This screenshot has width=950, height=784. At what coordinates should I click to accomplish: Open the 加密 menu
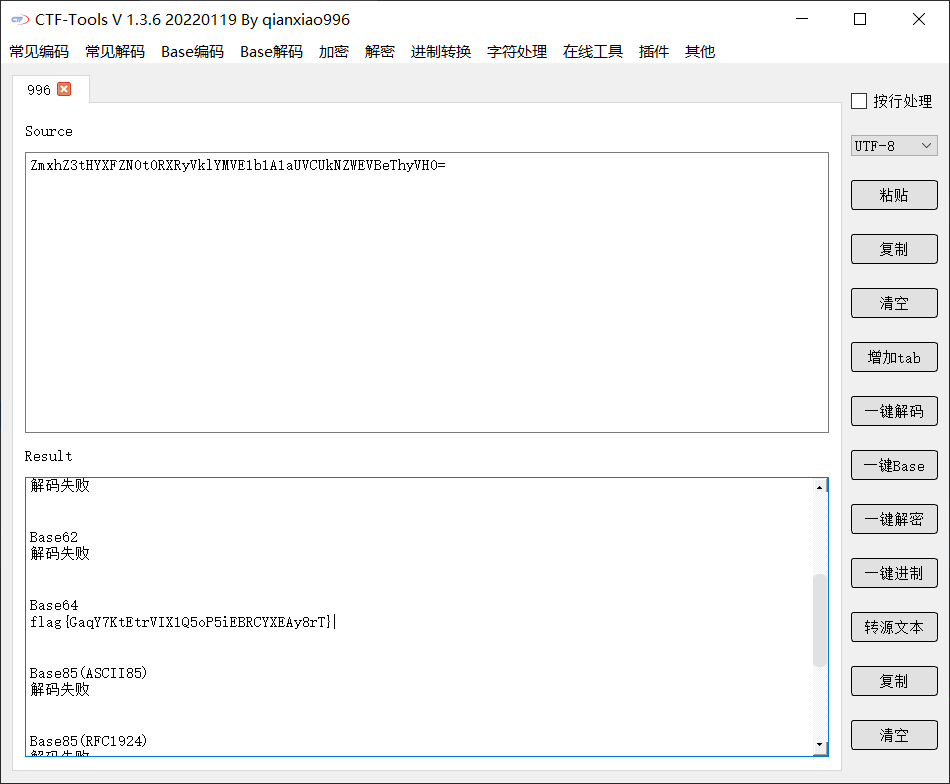click(334, 51)
